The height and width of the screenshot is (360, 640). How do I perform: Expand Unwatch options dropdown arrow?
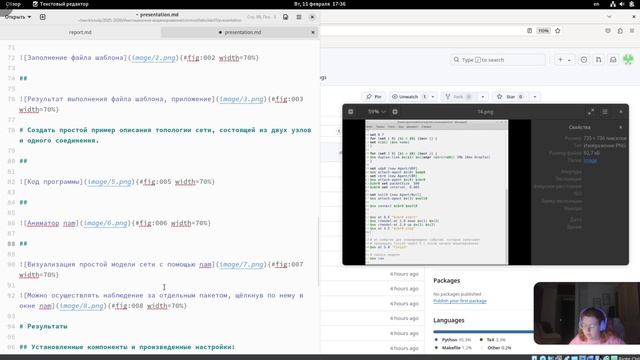pos(433,97)
